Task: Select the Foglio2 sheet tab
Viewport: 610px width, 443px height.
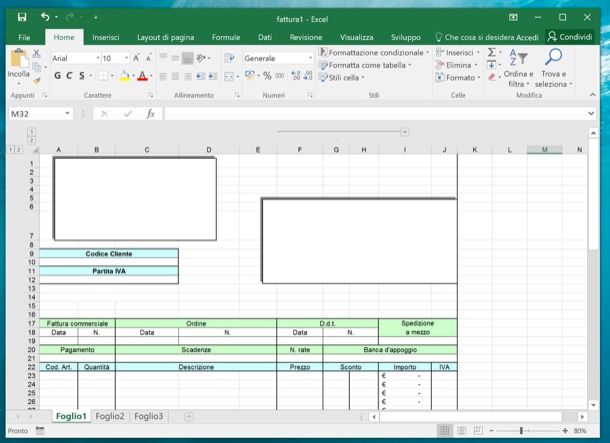Action: [110, 416]
